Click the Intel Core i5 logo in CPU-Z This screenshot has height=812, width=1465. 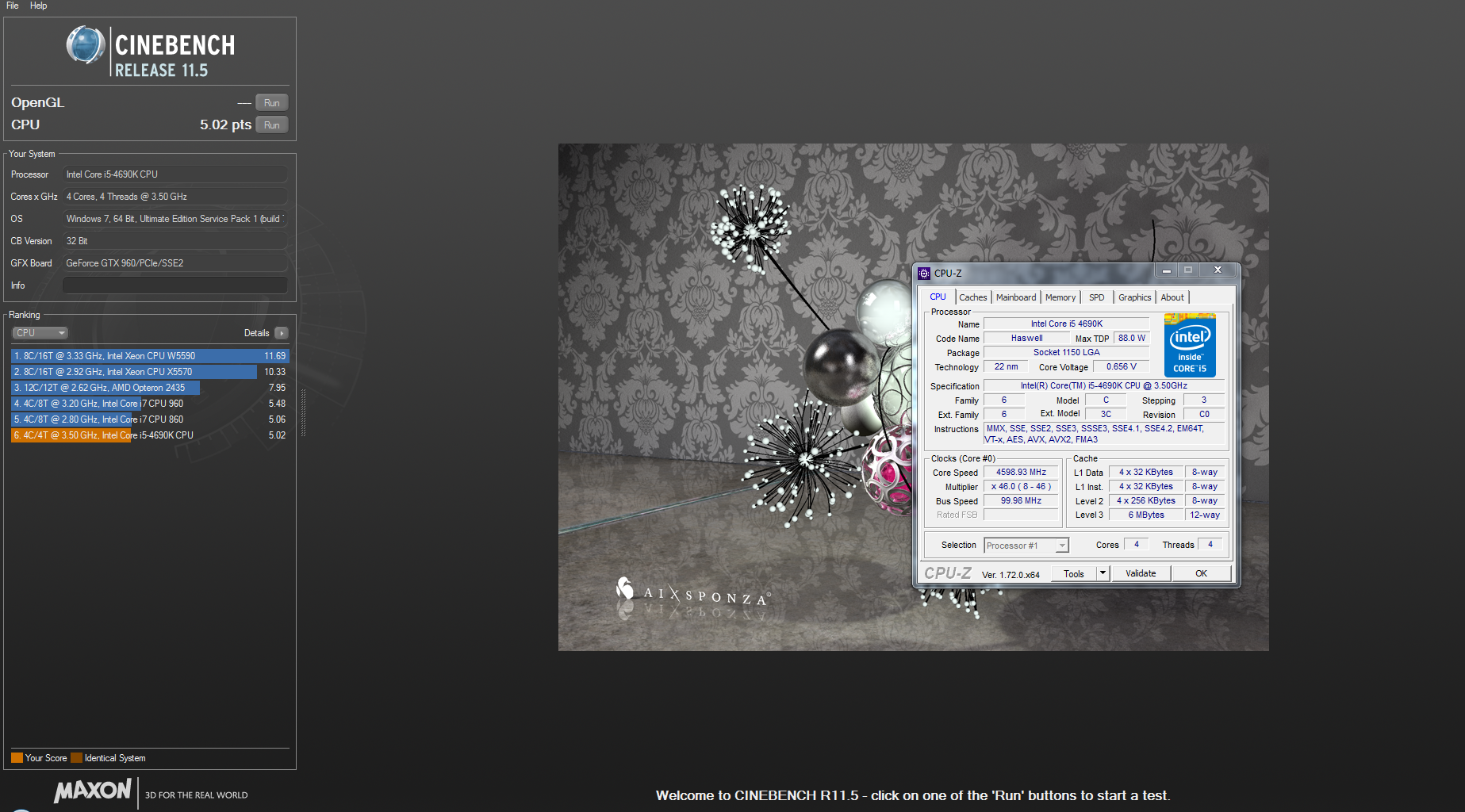point(1190,345)
